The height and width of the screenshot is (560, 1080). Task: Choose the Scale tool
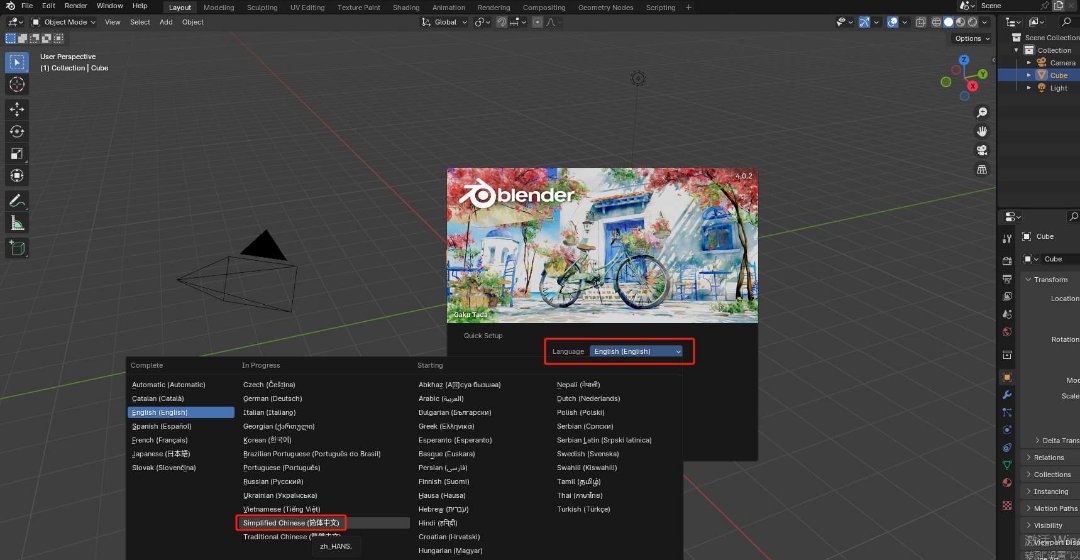pyautogui.click(x=17, y=154)
